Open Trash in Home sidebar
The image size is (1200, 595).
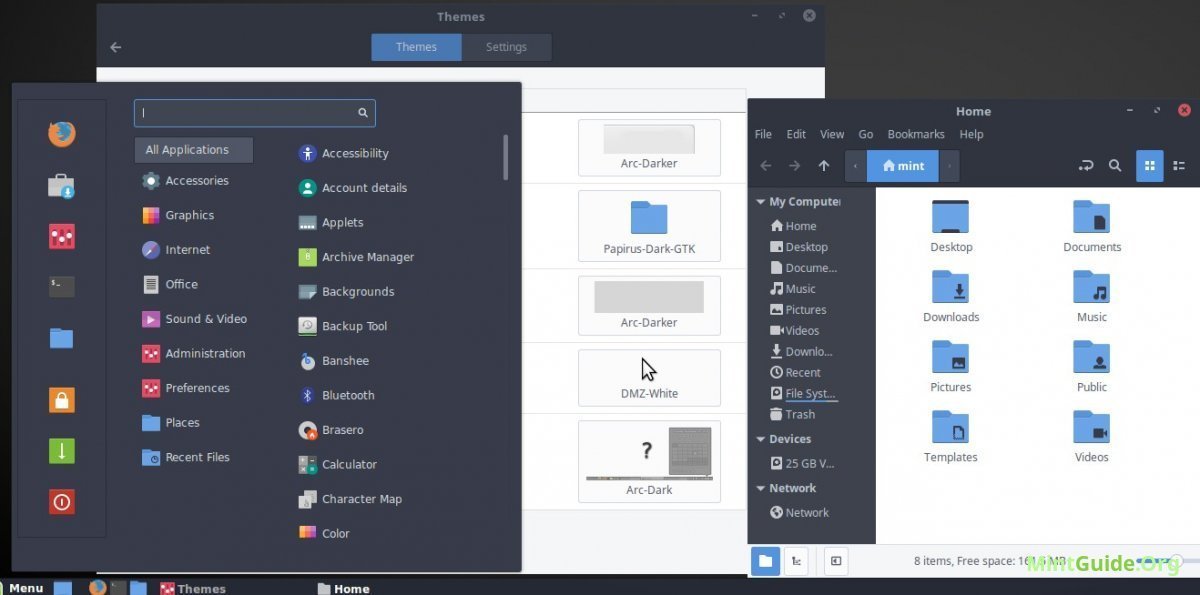(793, 414)
